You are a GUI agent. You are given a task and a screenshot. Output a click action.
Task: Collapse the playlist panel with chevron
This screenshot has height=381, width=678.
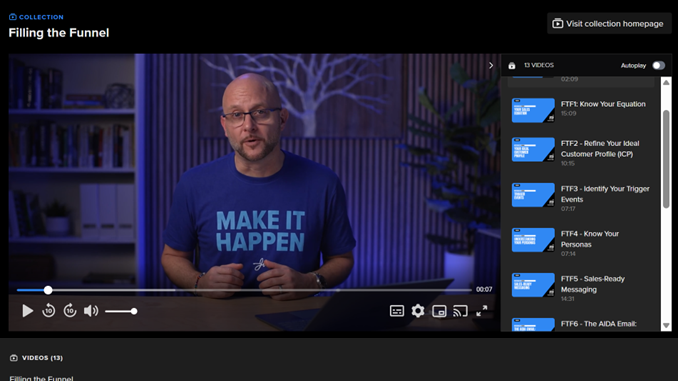coord(491,65)
